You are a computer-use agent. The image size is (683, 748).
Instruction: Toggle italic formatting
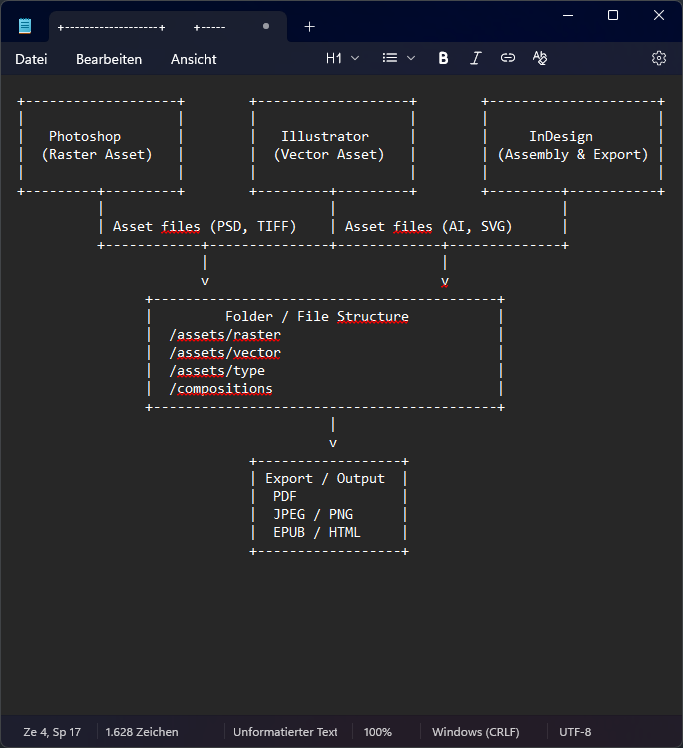[475, 58]
